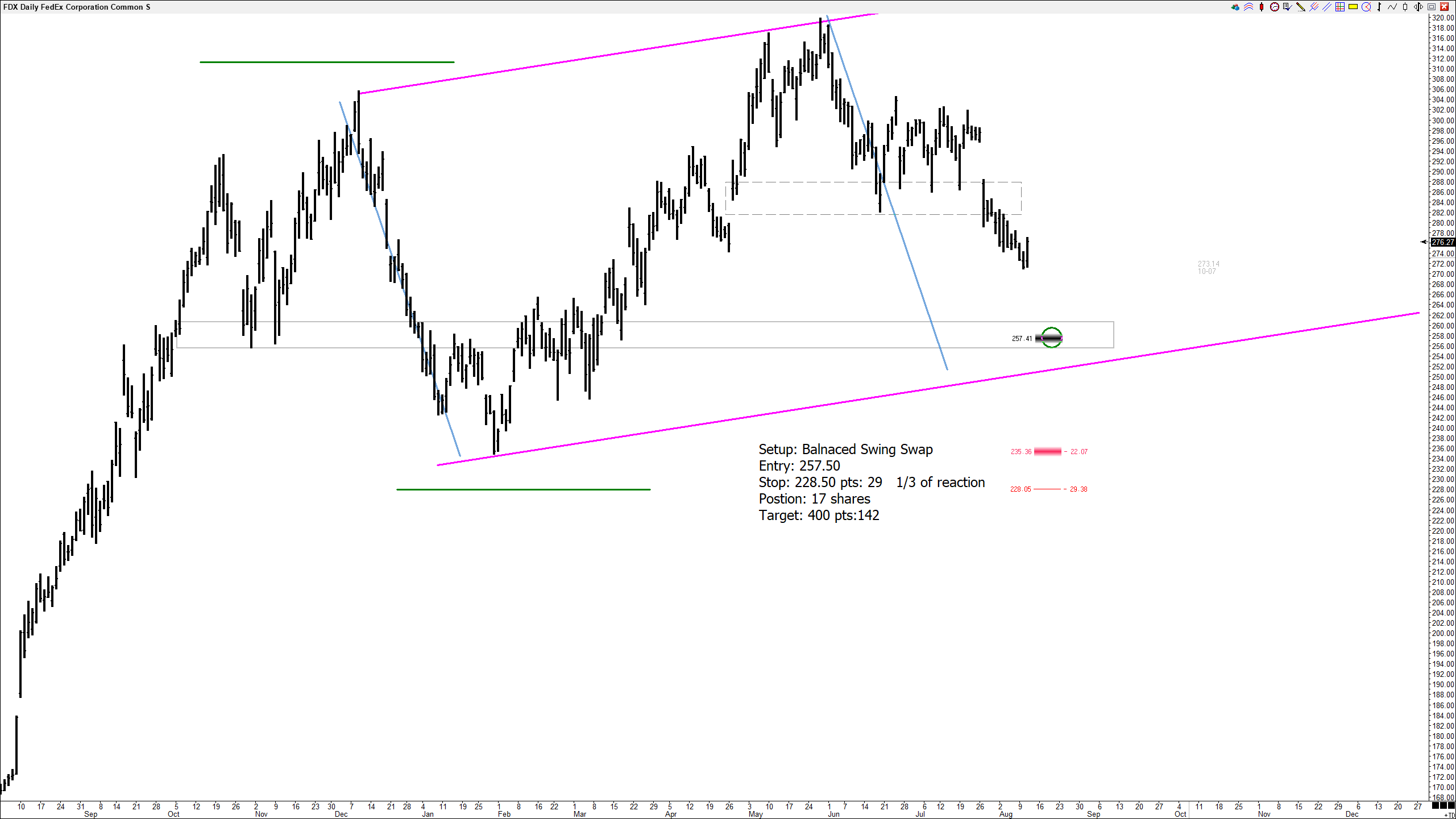The width and height of the screenshot is (1456, 819).
Task: Click the Setup Balanced Swing Swap note
Action: (x=845, y=450)
